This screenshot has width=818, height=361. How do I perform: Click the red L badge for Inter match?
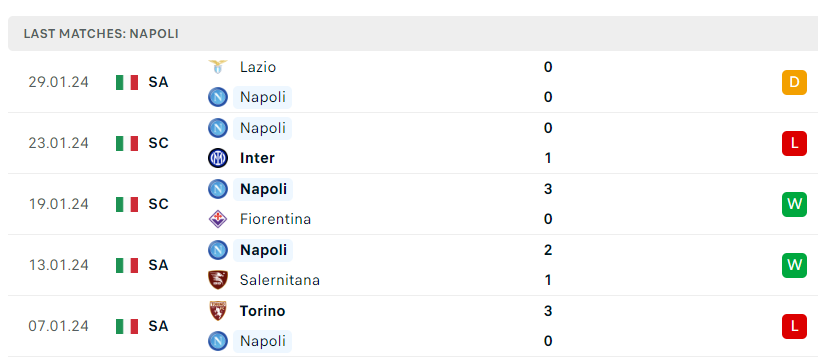[794, 143]
